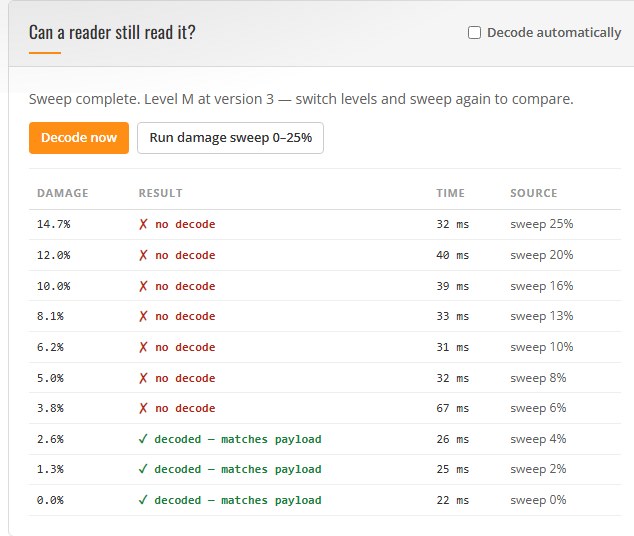Select 'decoded – matches payload' in sweep 0% row
Image resolution: width=634 pixels, height=536 pixels.
[x=230, y=500]
